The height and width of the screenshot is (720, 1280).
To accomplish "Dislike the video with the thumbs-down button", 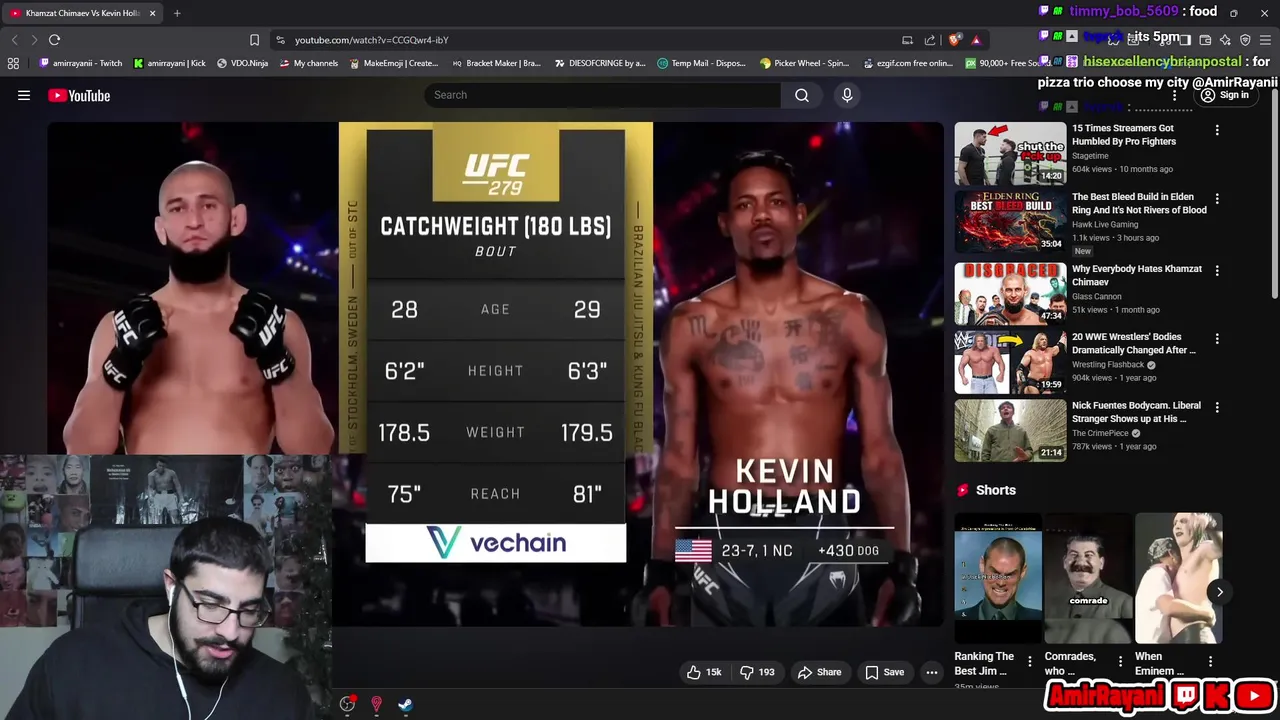I will click(757, 672).
